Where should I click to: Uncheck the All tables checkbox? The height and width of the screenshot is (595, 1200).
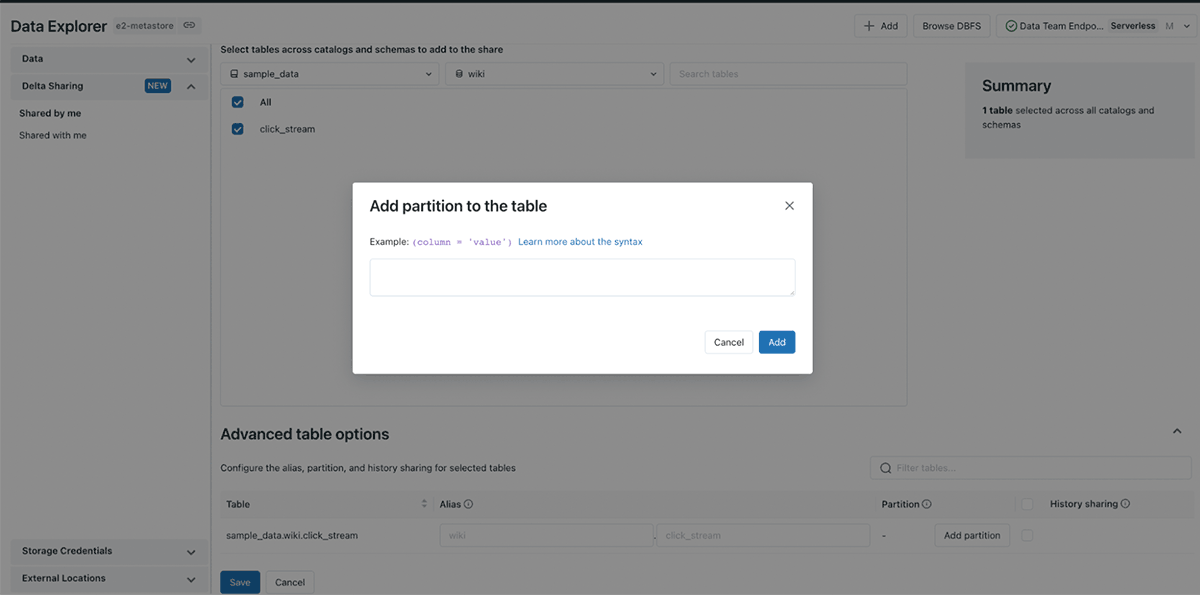237,101
